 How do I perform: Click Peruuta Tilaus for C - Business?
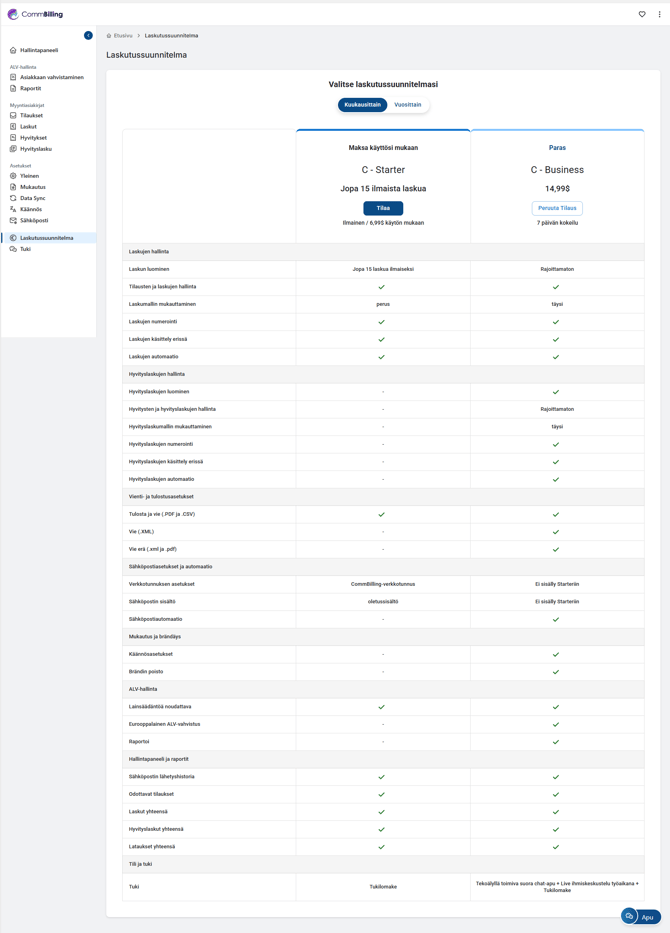click(x=557, y=208)
